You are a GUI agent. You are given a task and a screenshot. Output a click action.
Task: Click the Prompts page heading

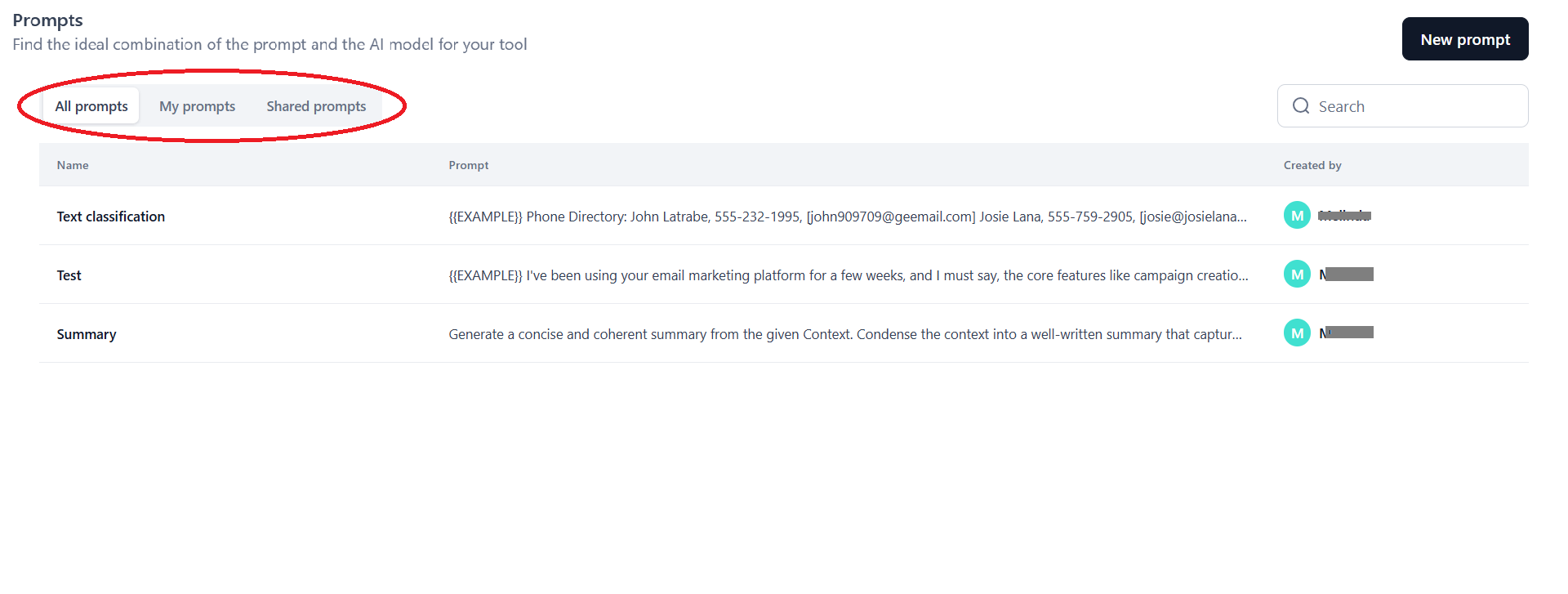coord(48,20)
